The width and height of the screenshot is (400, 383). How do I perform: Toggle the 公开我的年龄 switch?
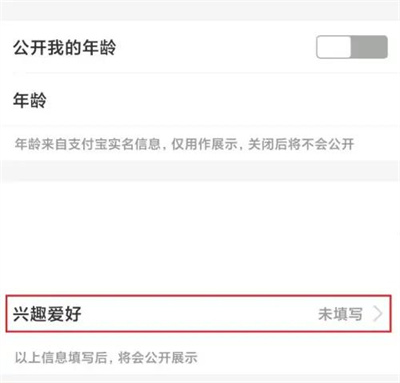point(352,47)
